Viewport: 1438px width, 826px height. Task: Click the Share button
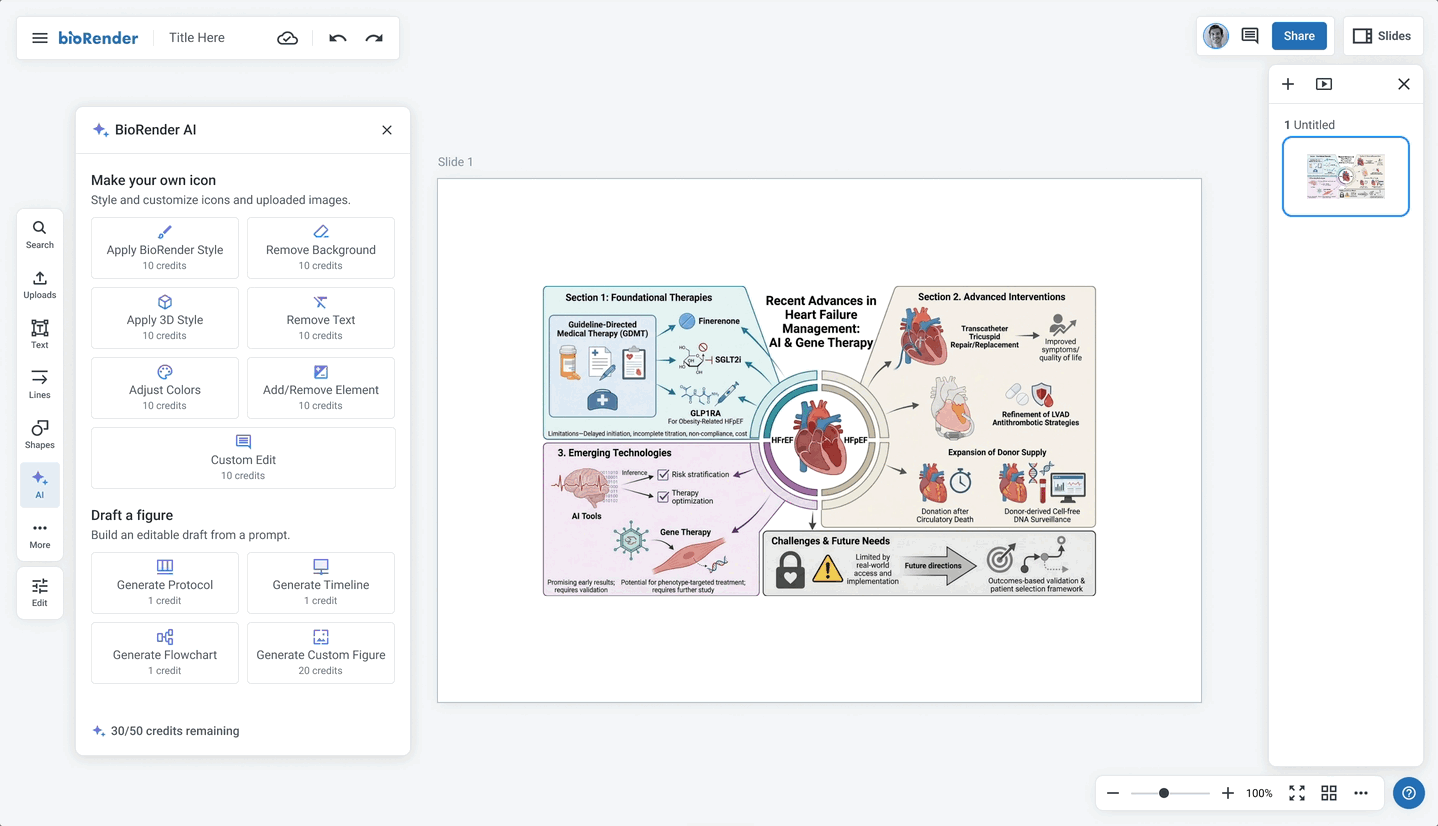click(x=1299, y=36)
